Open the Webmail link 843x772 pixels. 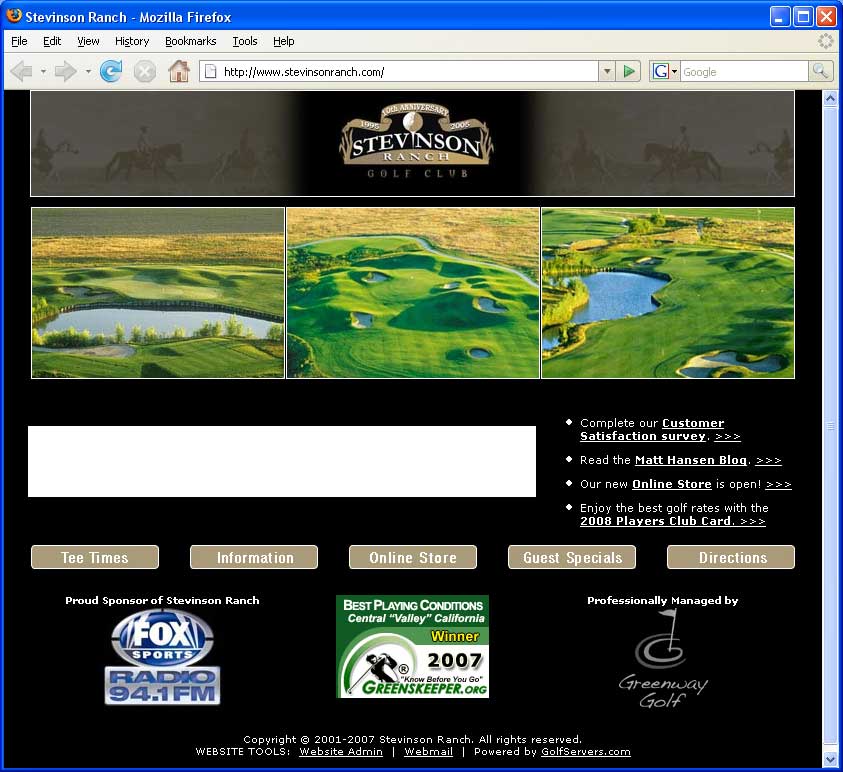pos(428,752)
